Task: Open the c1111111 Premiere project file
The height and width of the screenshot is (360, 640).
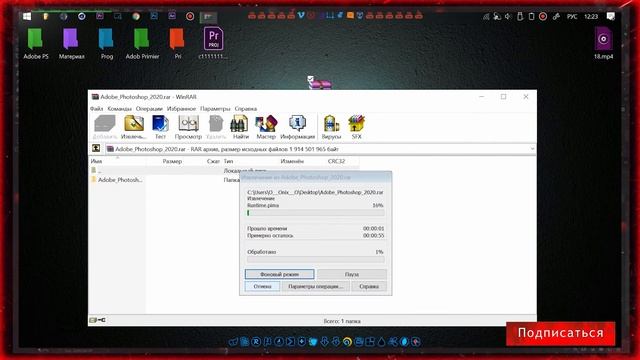Action: coord(213,44)
